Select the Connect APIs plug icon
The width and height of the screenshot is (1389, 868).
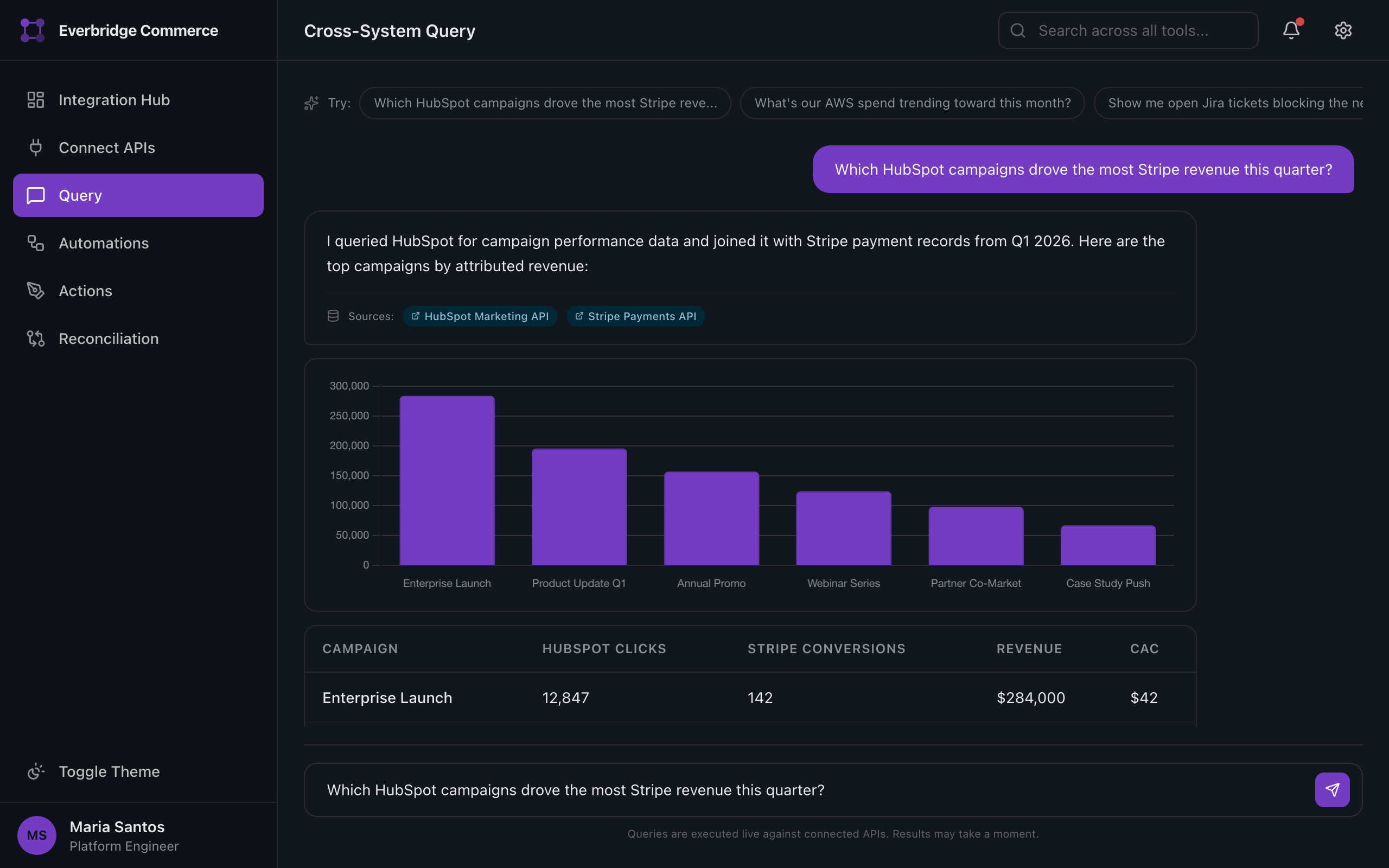coord(36,148)
